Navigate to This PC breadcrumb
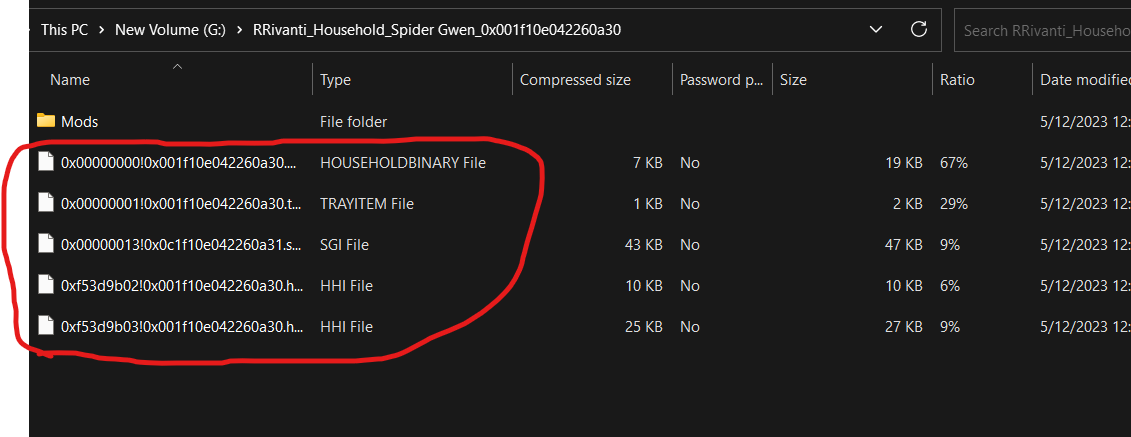The height and width of the screenshot is (437, 1131). point(64,30)
